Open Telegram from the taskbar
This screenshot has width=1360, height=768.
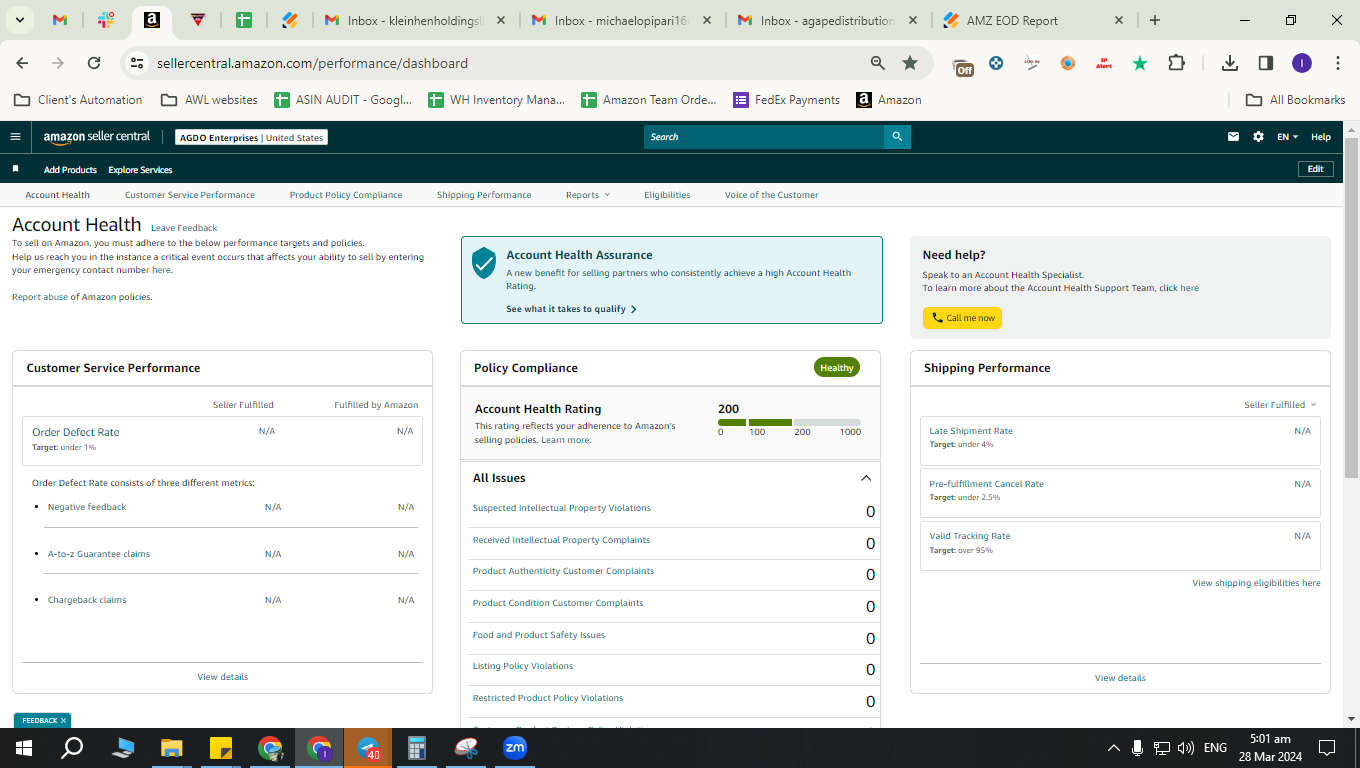coord(368,747)
